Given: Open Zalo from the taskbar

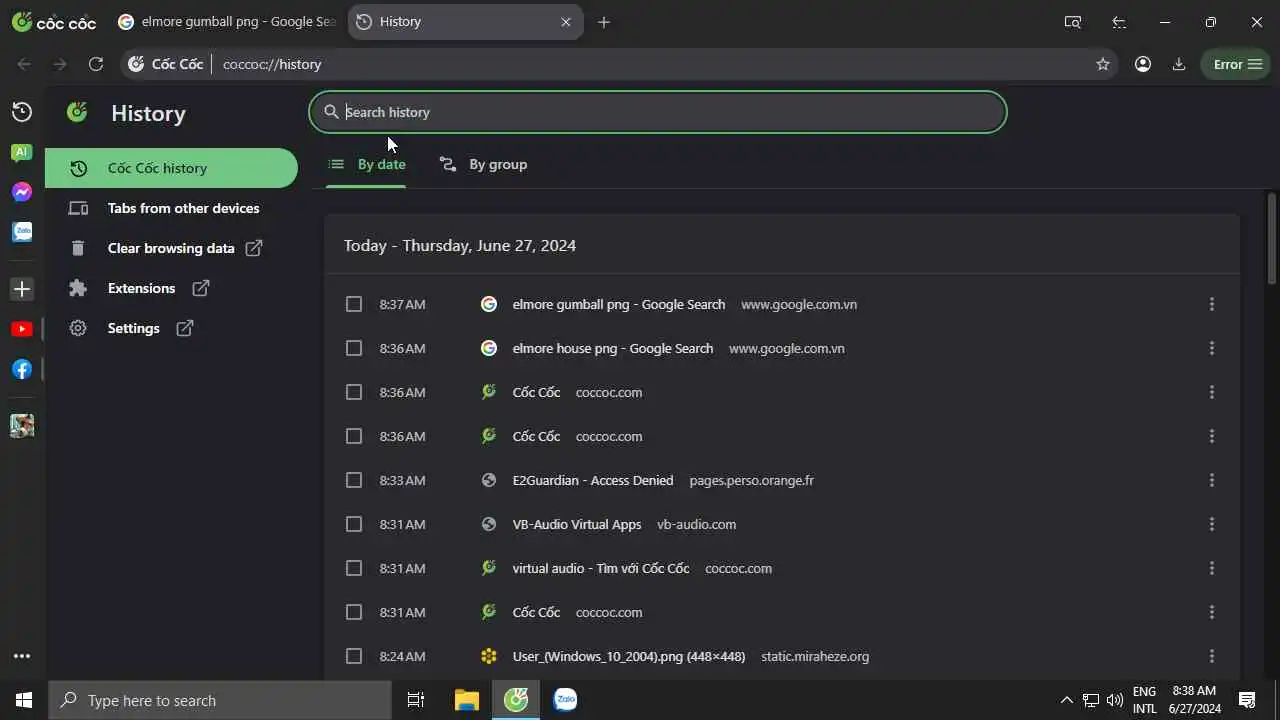Looking at the screenshot, I should click(x=565, y=700).
